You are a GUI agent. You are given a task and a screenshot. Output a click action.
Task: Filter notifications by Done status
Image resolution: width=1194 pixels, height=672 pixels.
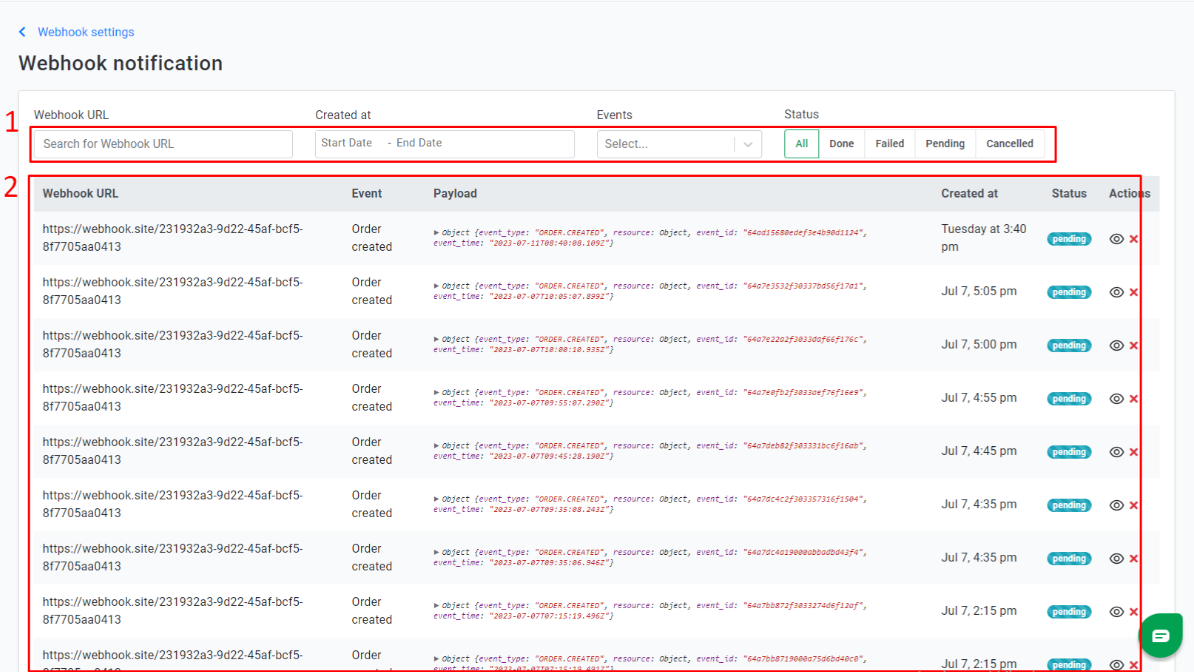[841, 144]
